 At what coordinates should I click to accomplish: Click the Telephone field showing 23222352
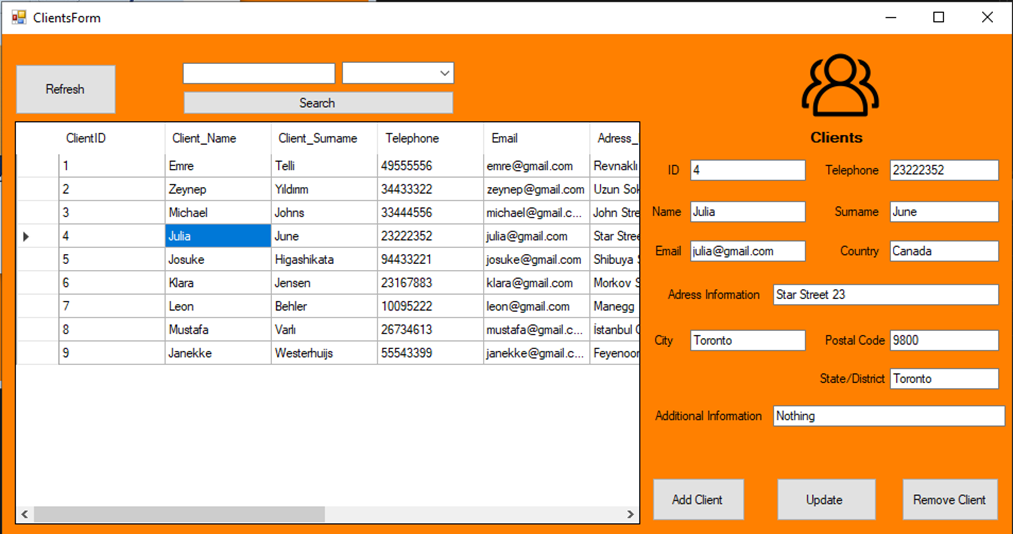(944, 170)
